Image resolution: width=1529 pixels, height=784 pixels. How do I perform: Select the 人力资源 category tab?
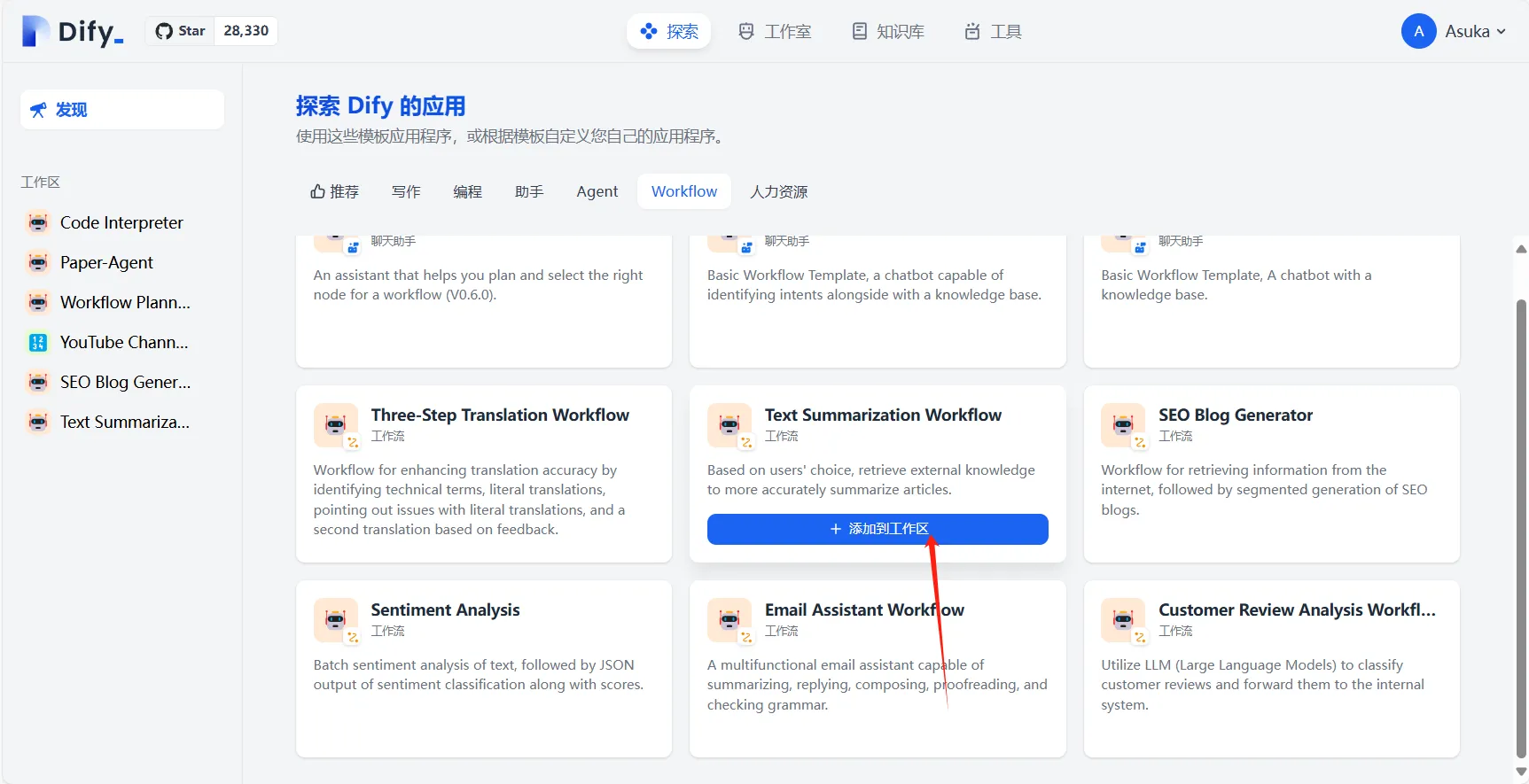coord(778,191)
